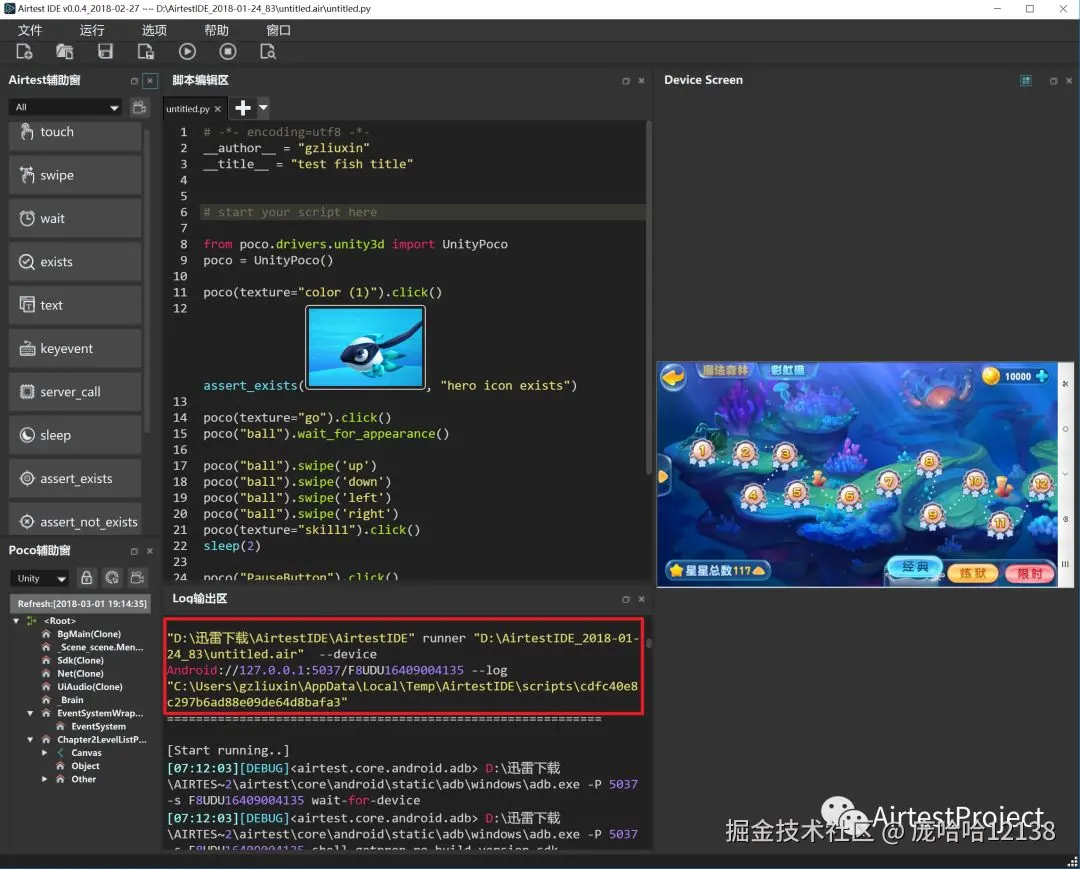Open the 选项 menu
The width and height of the screenshot is (1080, 869).
[154, 30]
